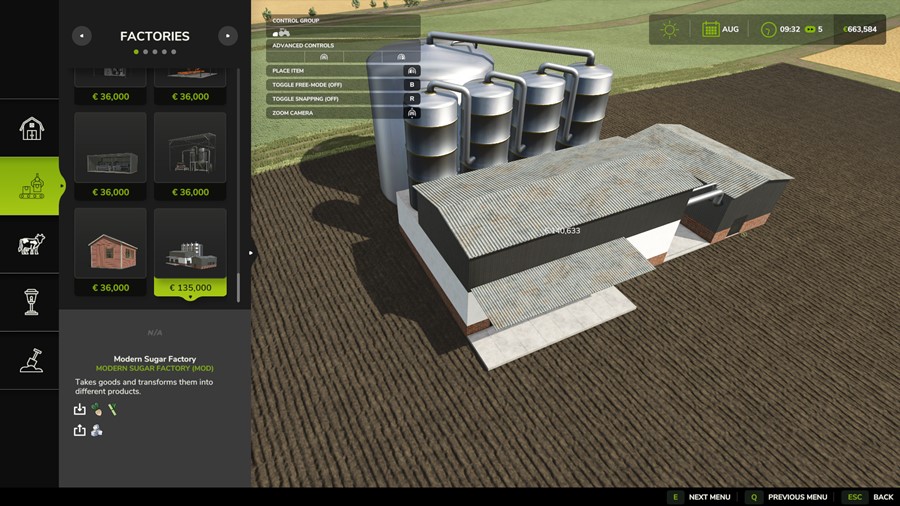Click the B key hint icon

pos(412,85)
